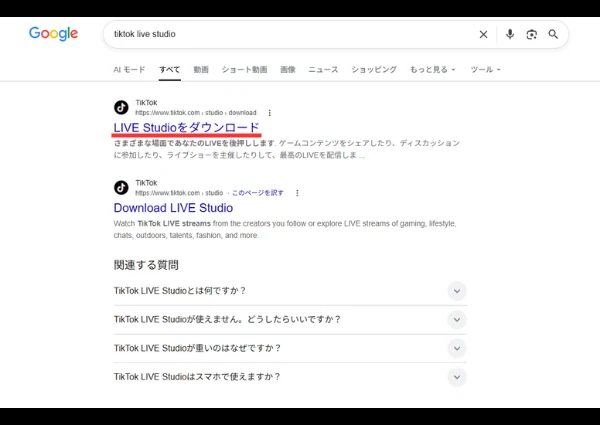Screen dimensions: 600x425
Task: Open the ニュース tab
Action: (x=323, y=70)
